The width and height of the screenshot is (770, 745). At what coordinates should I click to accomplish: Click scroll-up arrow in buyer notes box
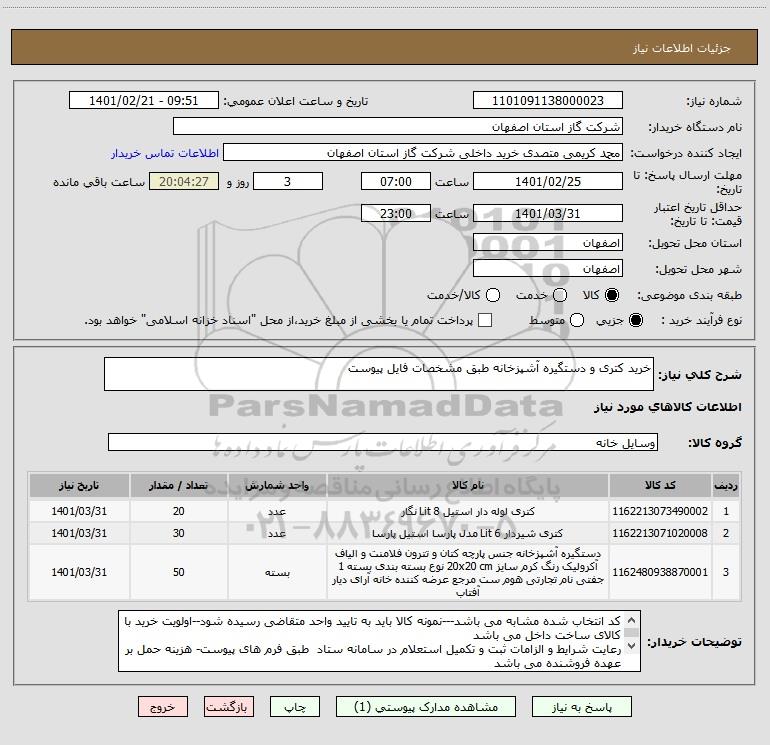click(632, 620)
